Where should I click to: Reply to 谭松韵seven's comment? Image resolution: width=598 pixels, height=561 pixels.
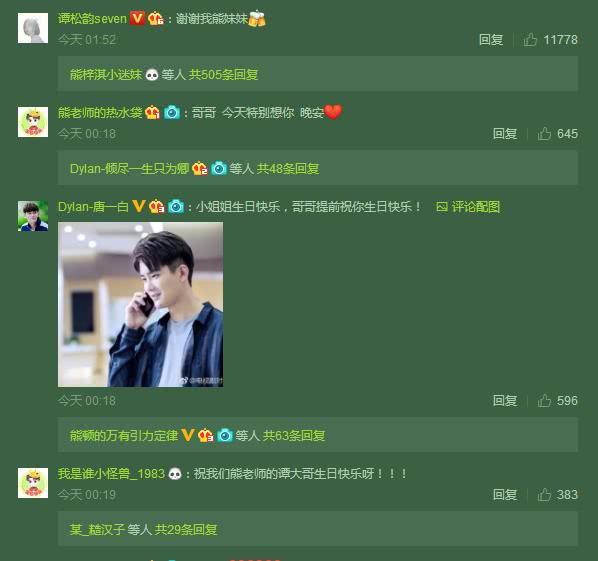[x=491, y=40]
